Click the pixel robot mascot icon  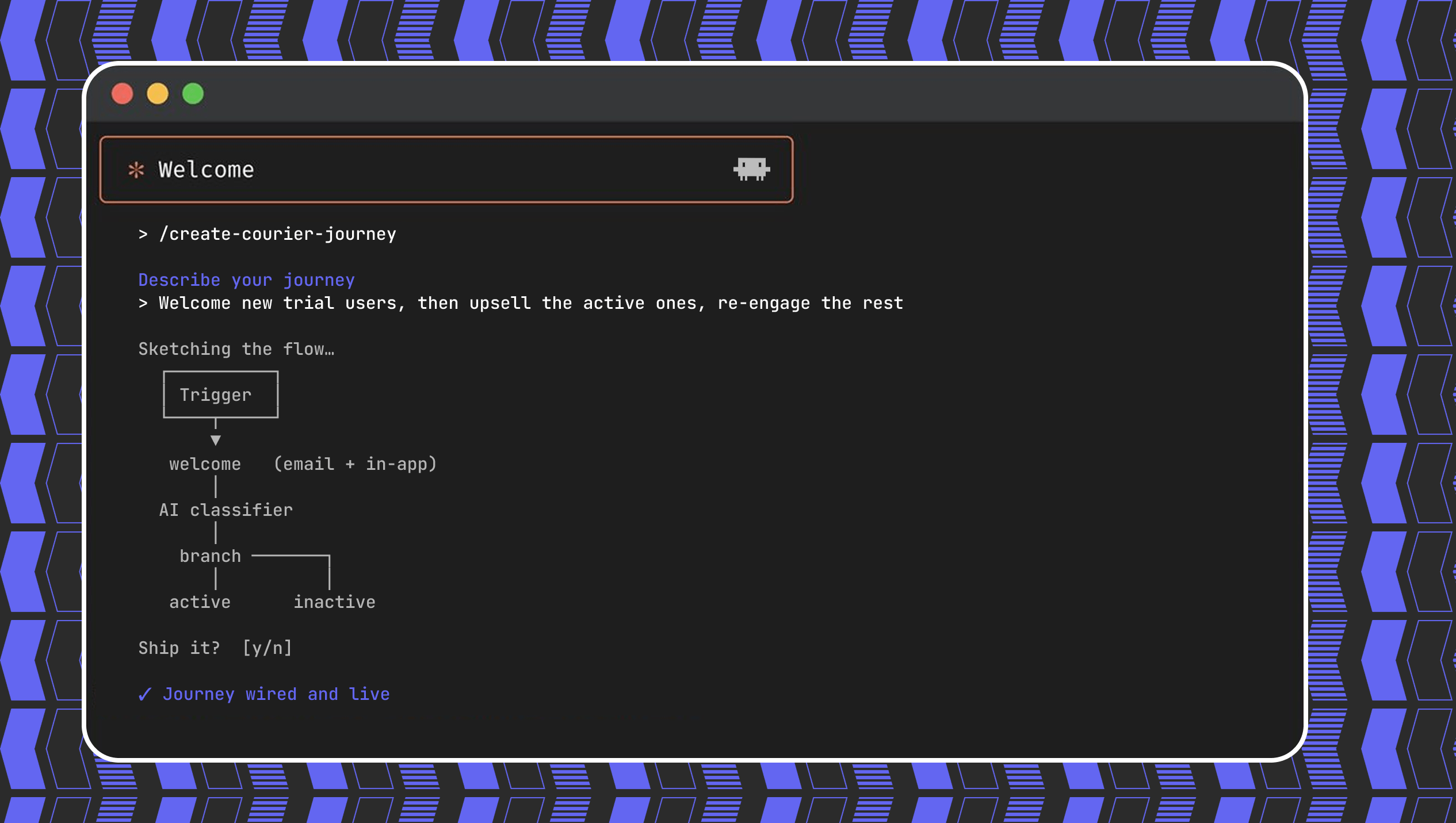point(751,169)
